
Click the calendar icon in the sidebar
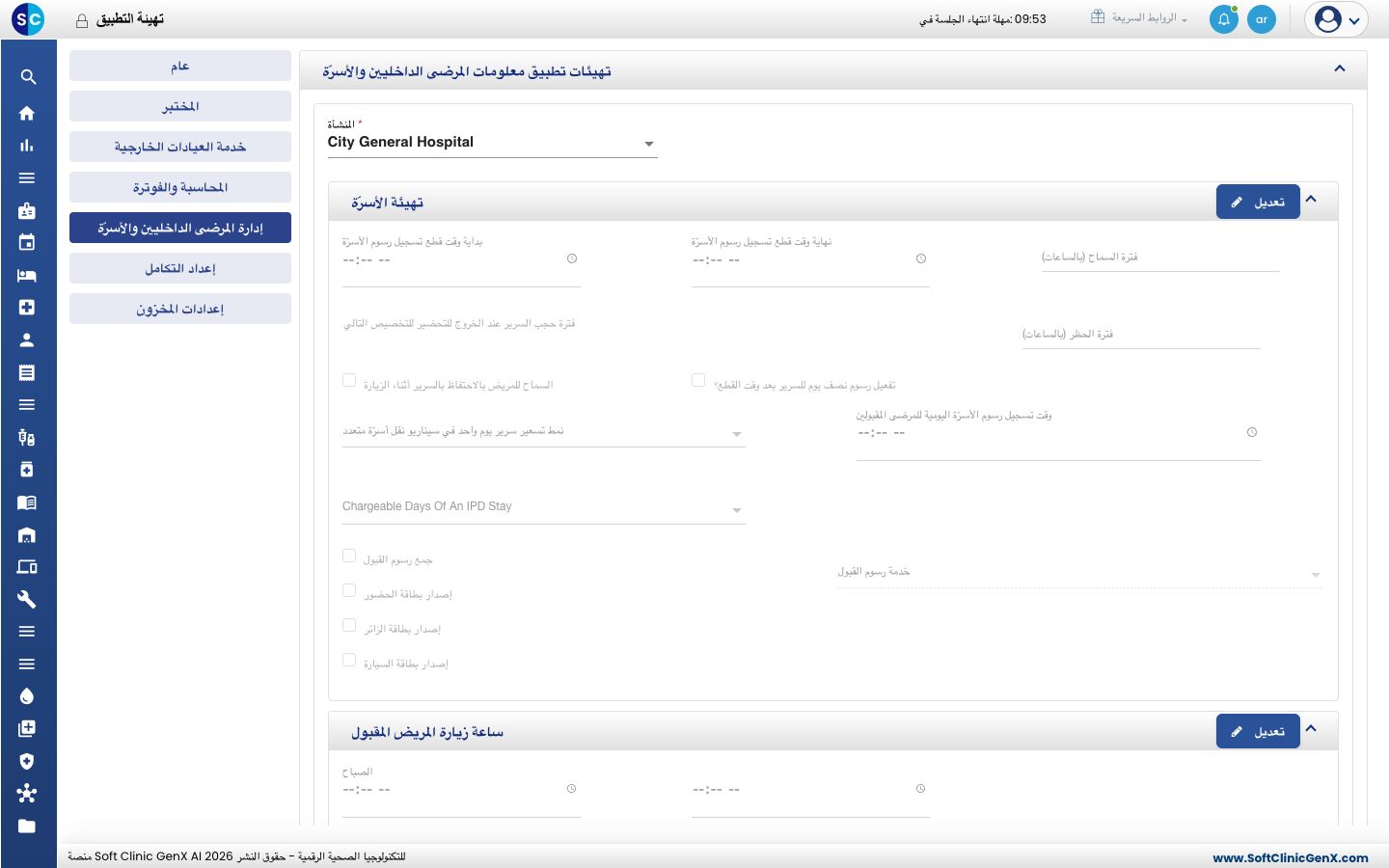27,242
